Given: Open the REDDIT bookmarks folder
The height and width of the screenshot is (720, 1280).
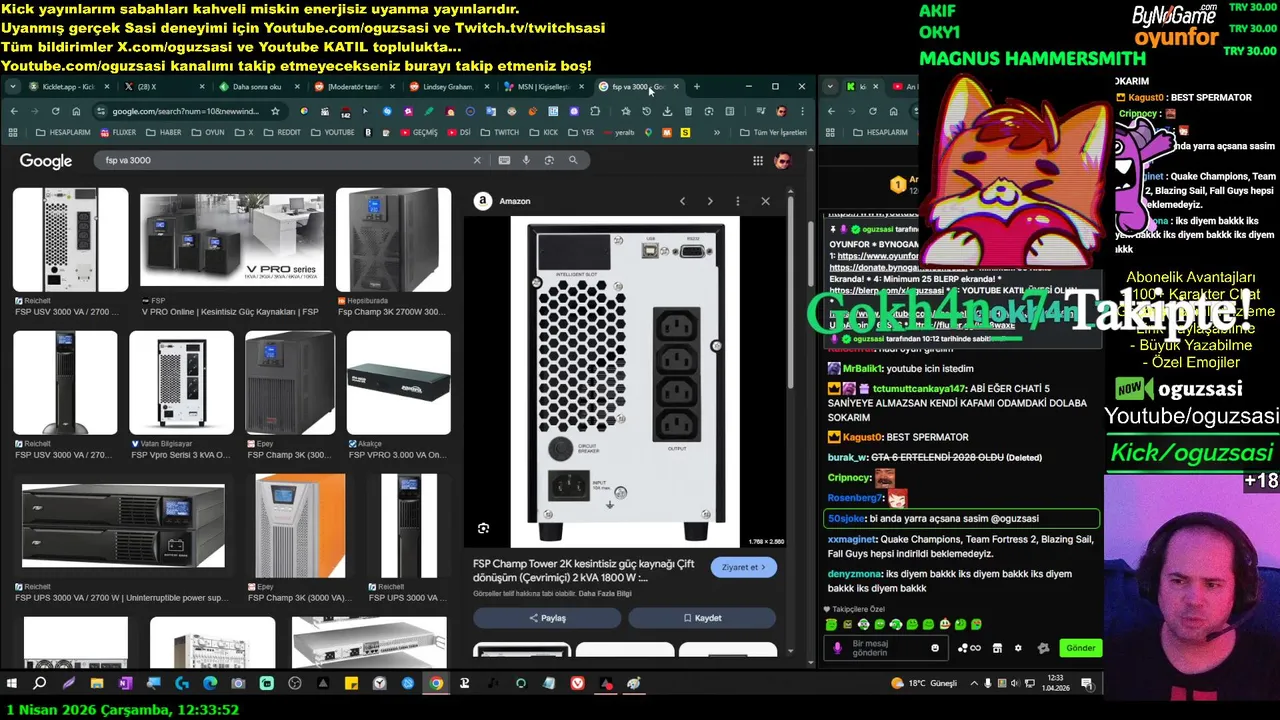Looking at the screenshot, I should point(282,132).
